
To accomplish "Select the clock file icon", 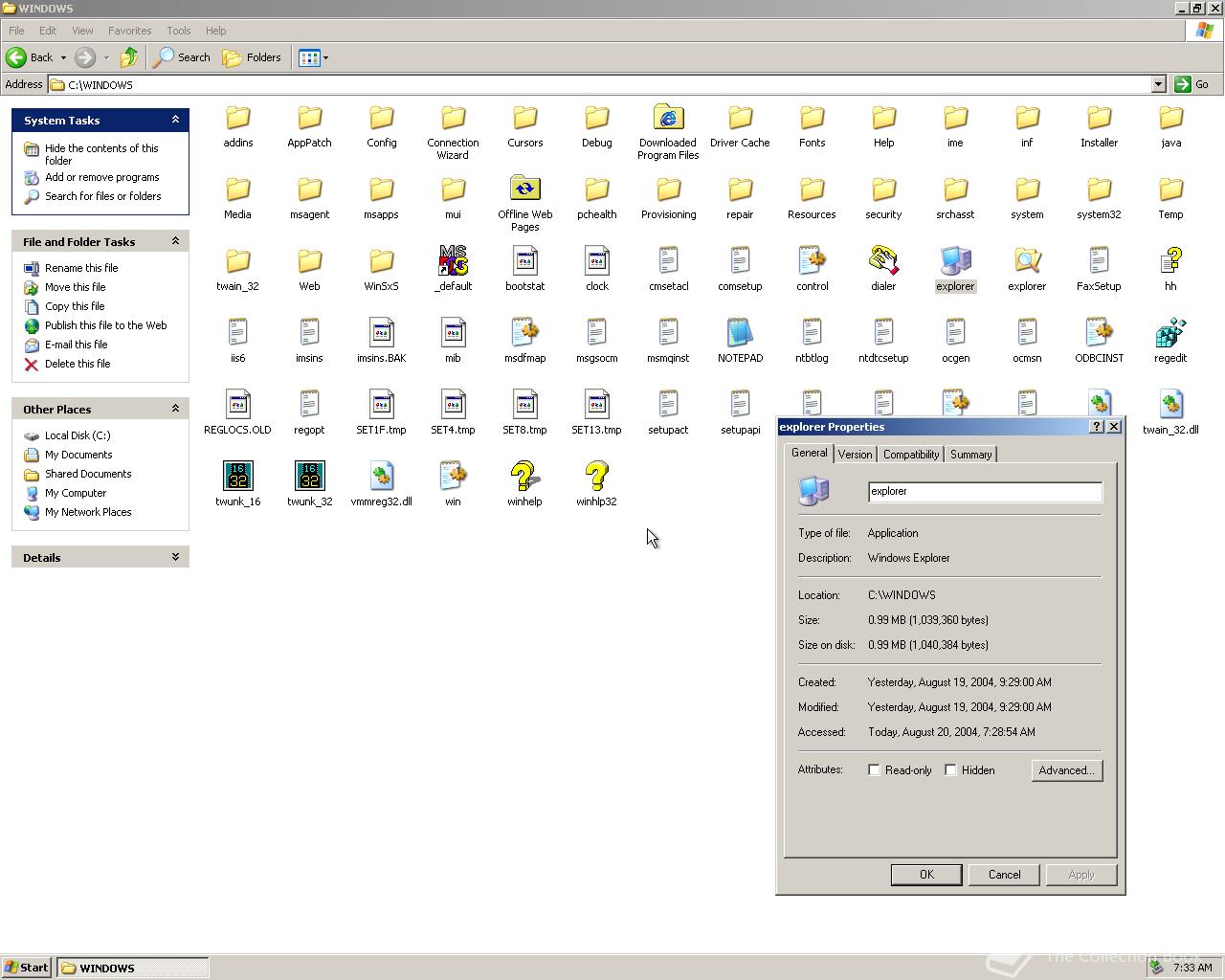I will pos(596,262).
